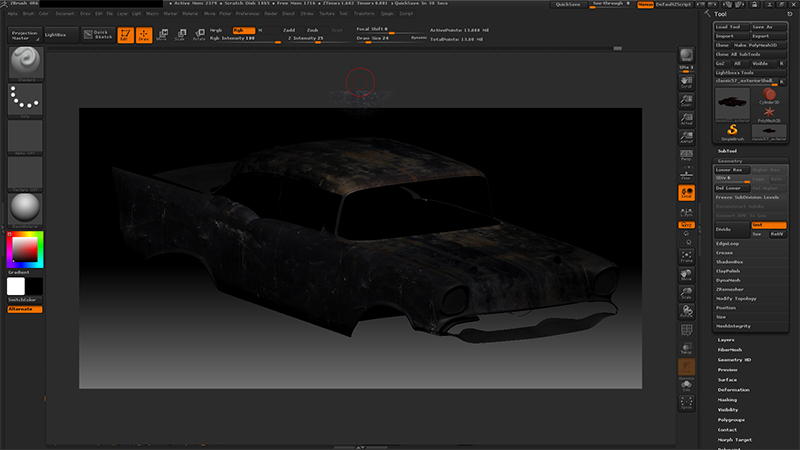Screen dimensions: 800x450
Task: Toggle the Mrgb channel button
Action: (x=216, y=30)
